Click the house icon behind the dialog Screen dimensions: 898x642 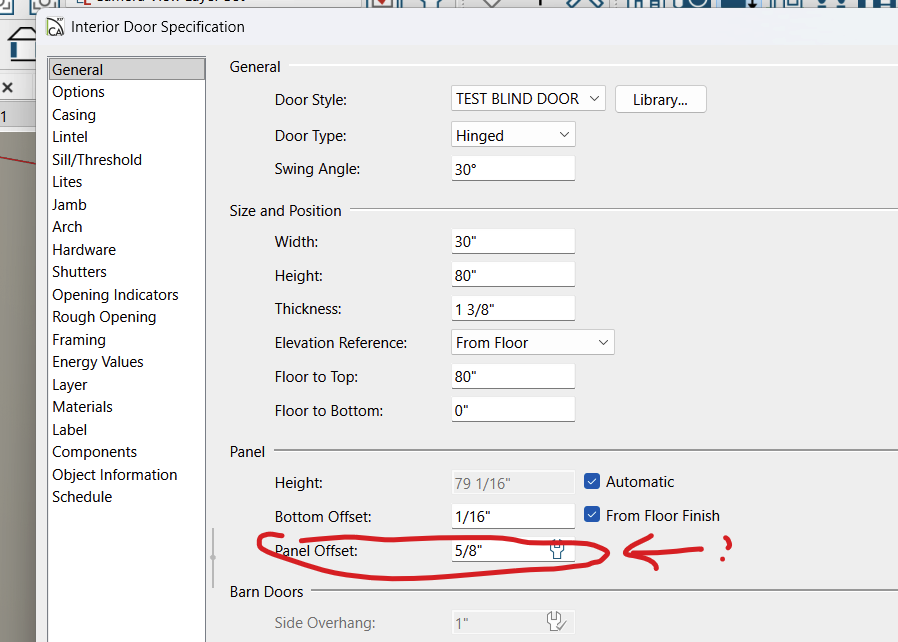click(x=19, y=43)
